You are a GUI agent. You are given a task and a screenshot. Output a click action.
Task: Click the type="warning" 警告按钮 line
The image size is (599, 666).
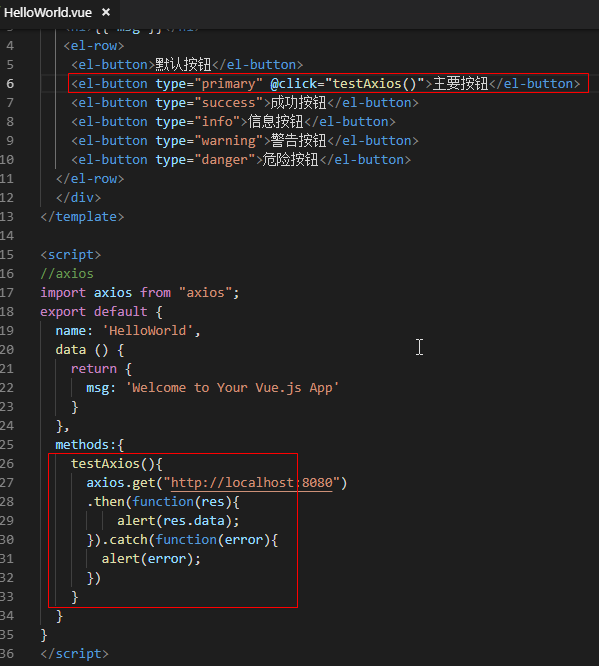coord(245,141)
